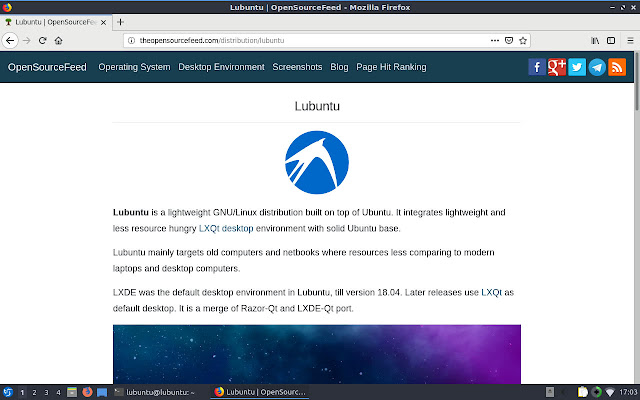Switch to virtual desktop 1
640x400 pixels.
tap(22, 393)
